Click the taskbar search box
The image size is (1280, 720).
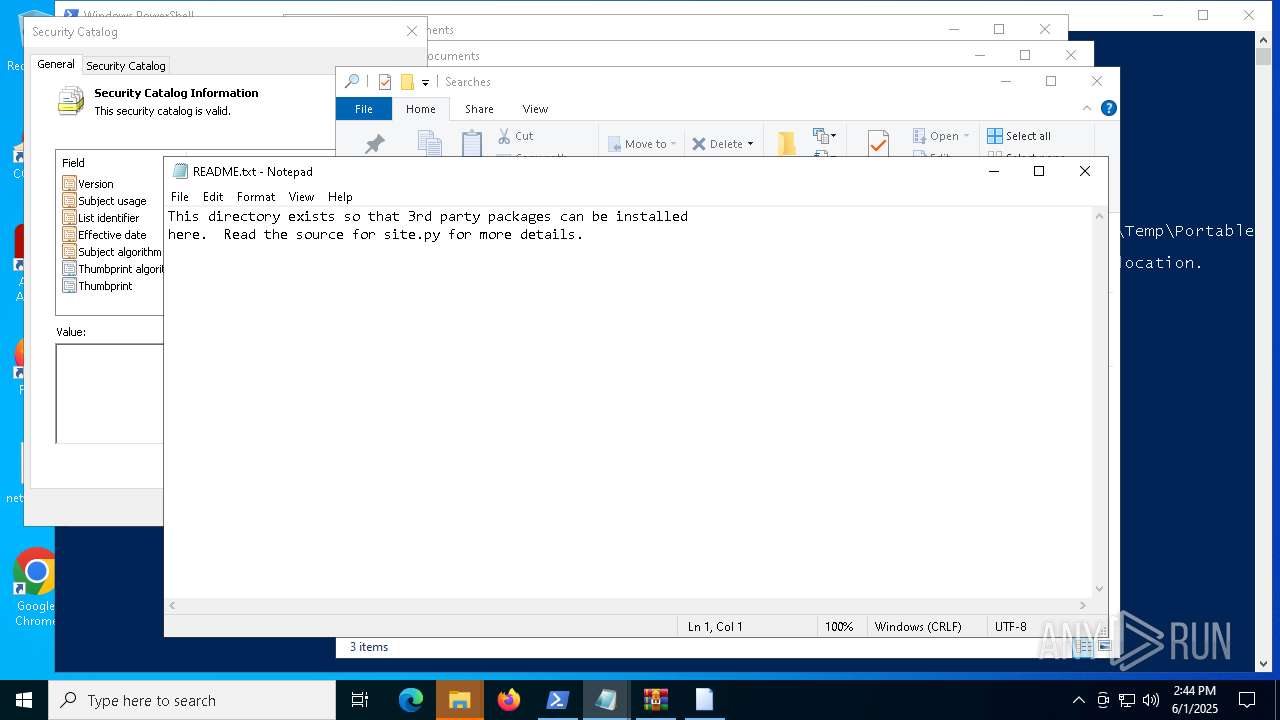[x=192, y=700]
